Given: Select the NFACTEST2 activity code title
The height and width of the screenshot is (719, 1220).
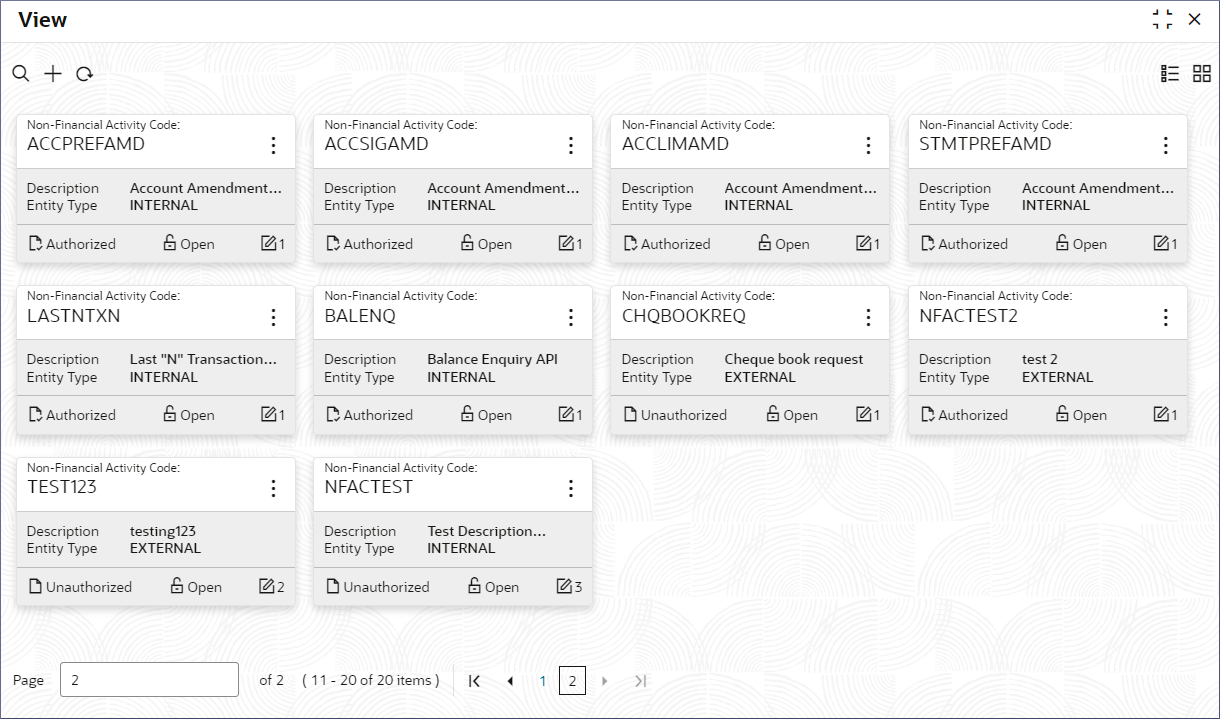Looking at the screenshot, I should [x=968, y=316].
